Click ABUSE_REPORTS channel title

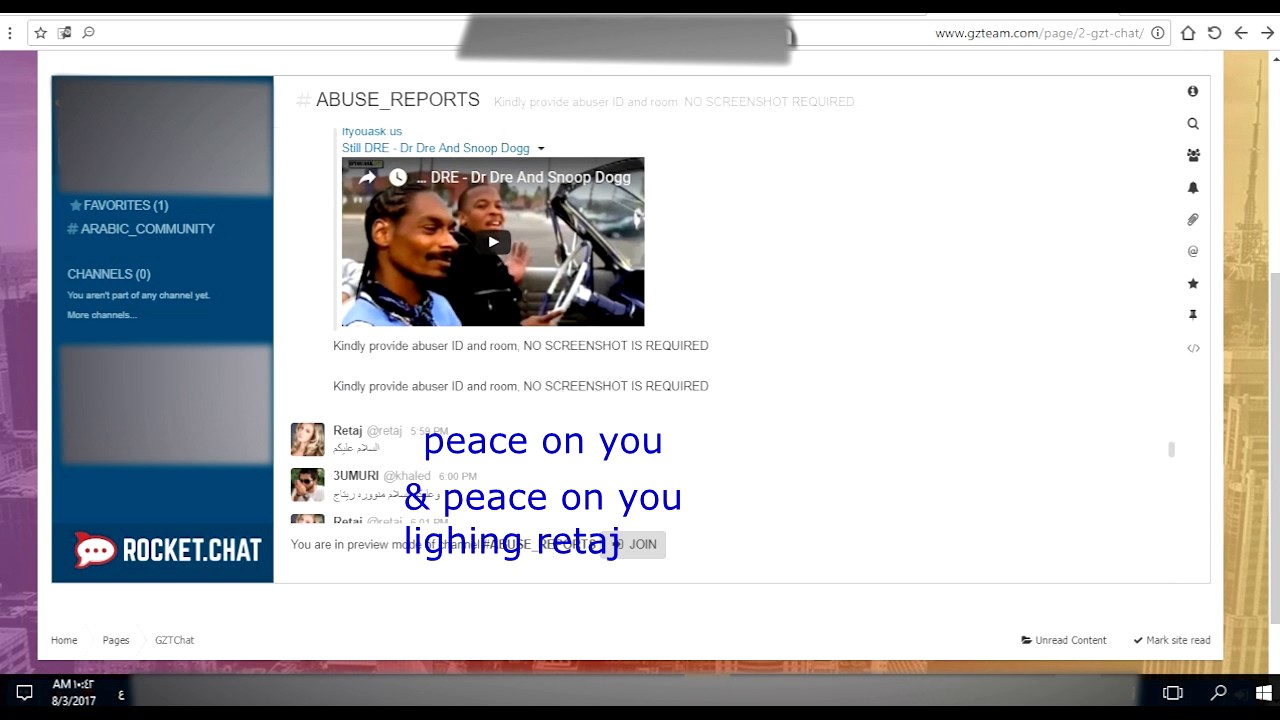tap(398, 100)
